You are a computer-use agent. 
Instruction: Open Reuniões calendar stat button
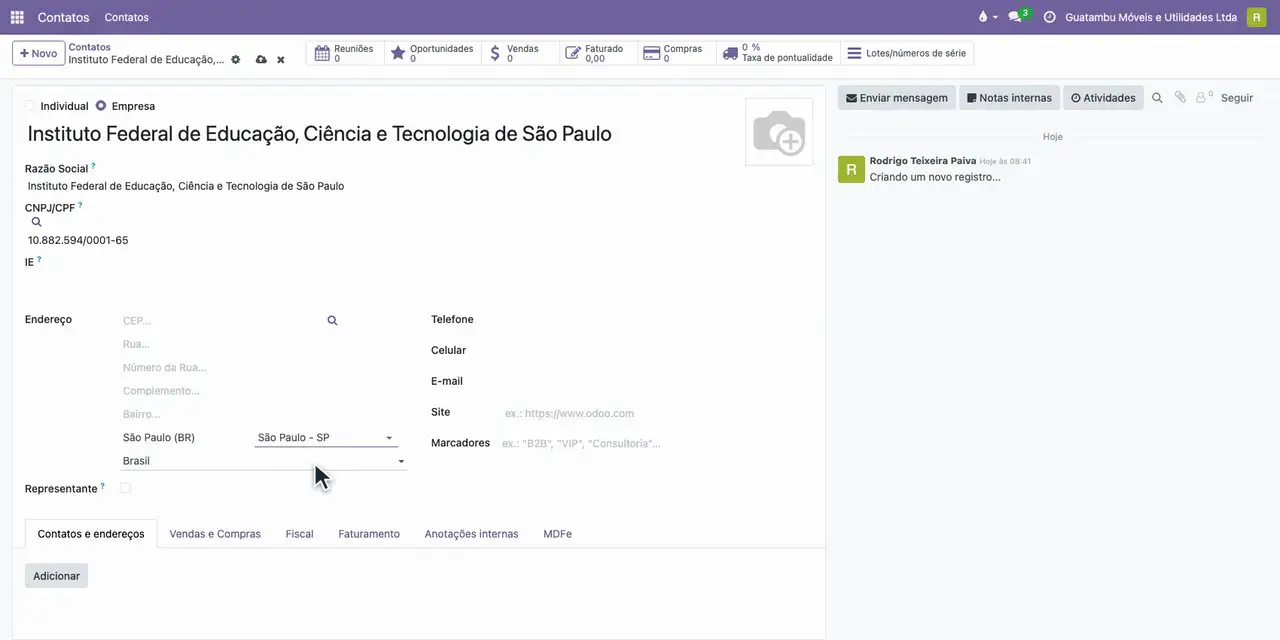coord(344,53)
